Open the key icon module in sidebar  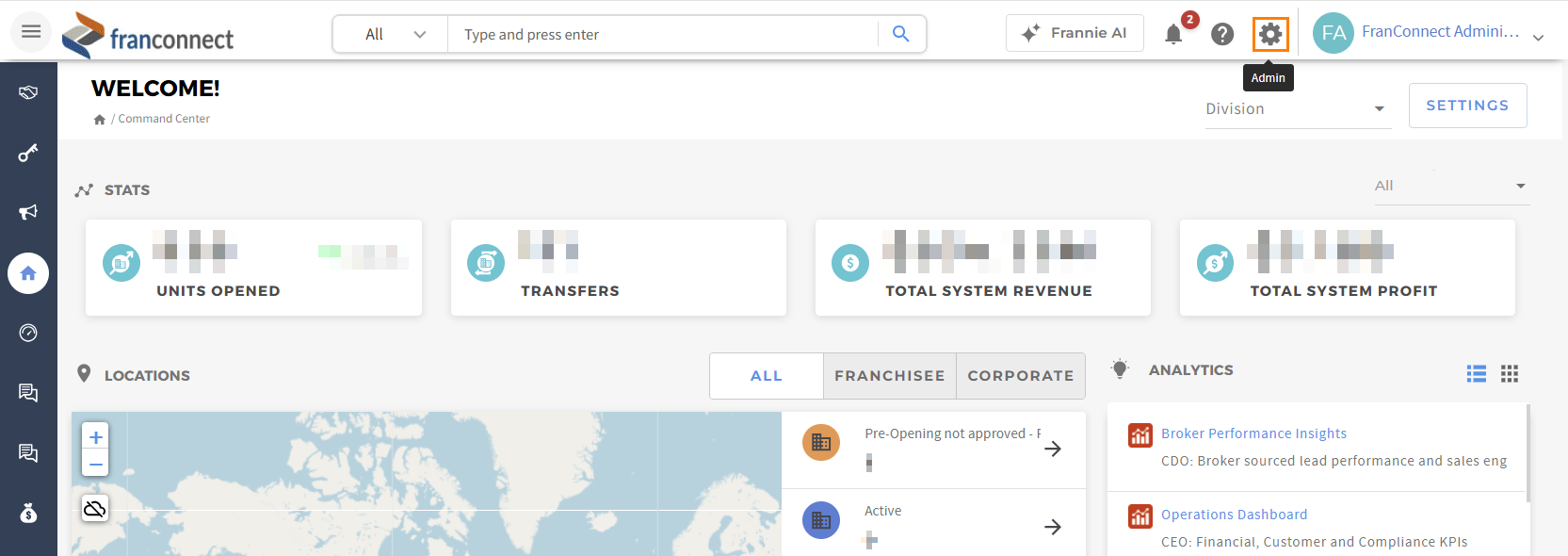point(28,153)
